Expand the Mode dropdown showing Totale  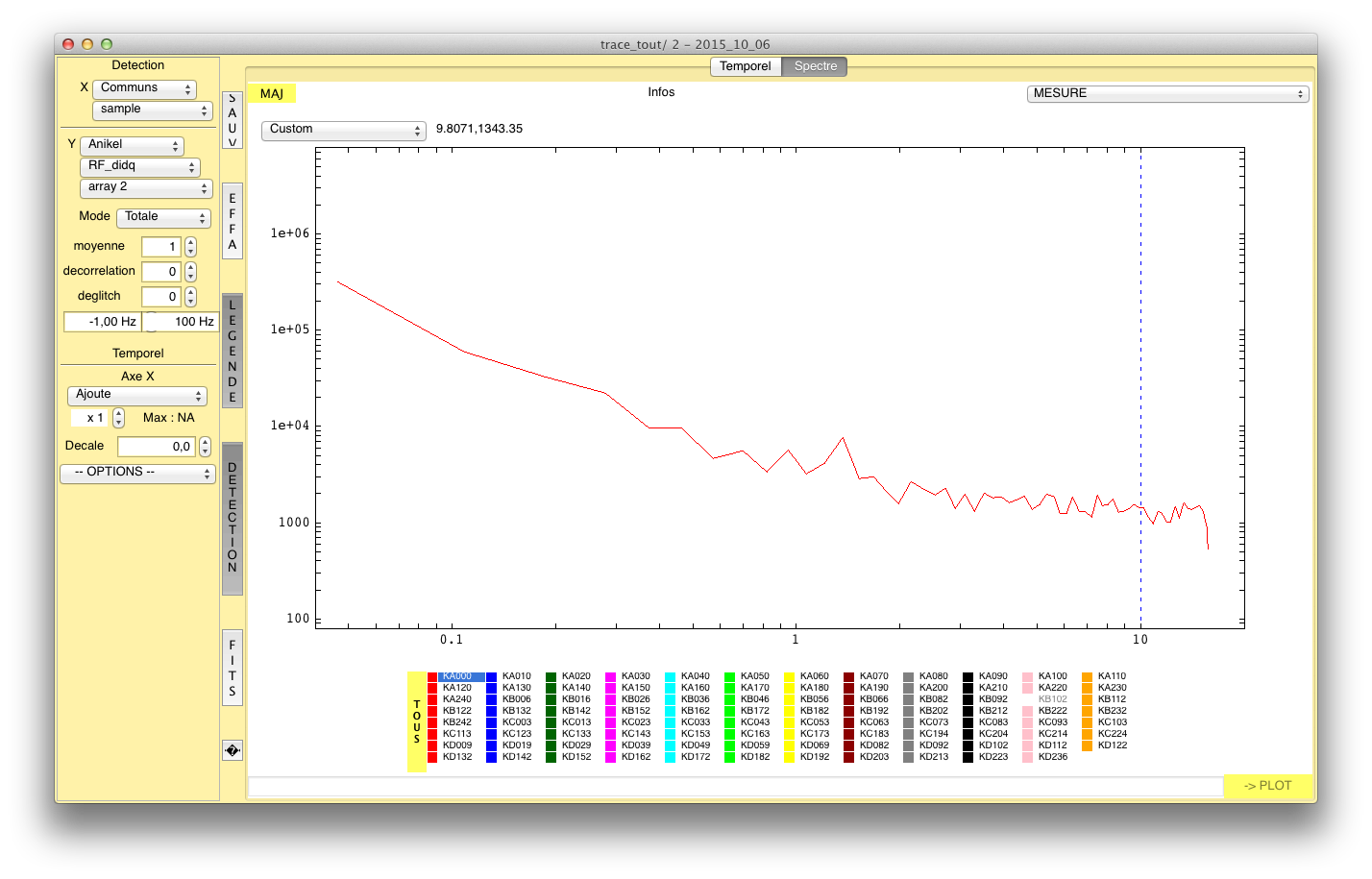click(x=163, y=217)
